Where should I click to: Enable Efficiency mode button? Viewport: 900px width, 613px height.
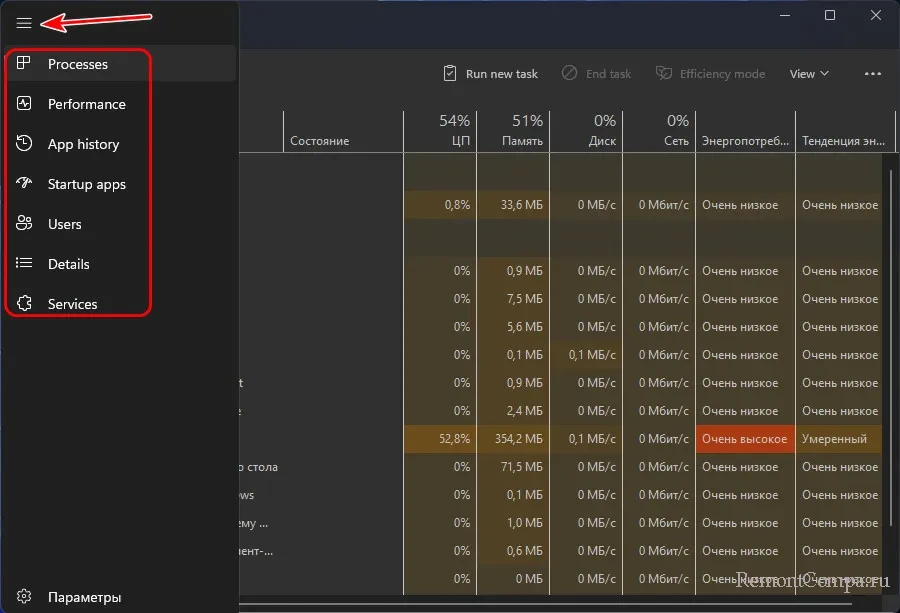point(711,73)
